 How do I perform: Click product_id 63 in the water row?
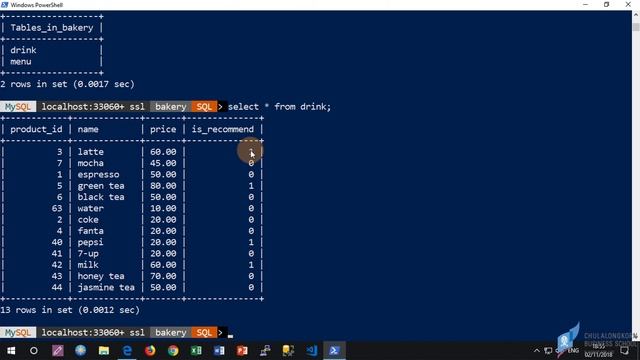[x=57, y=209]
